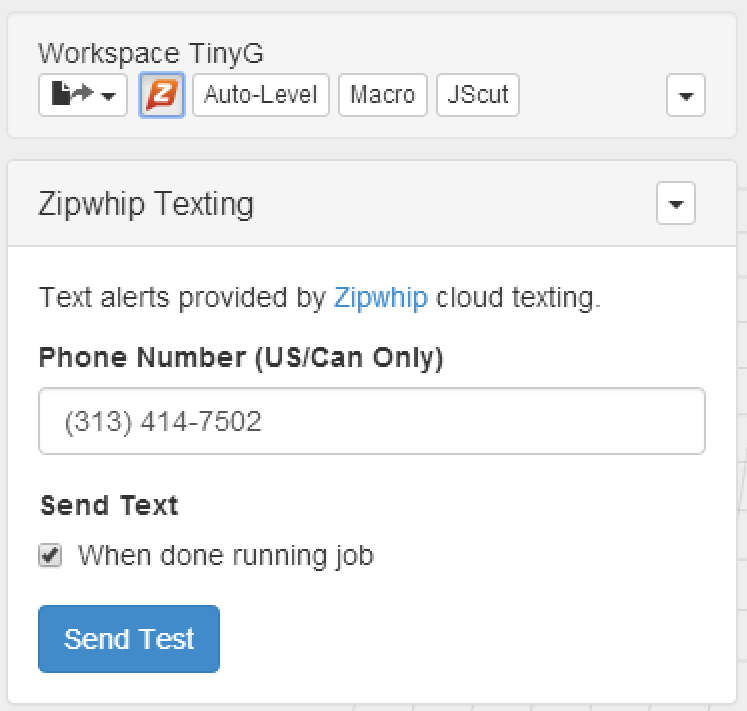Click the Workspace TinyG title text

pyautogui.click(x=151, y=54)
